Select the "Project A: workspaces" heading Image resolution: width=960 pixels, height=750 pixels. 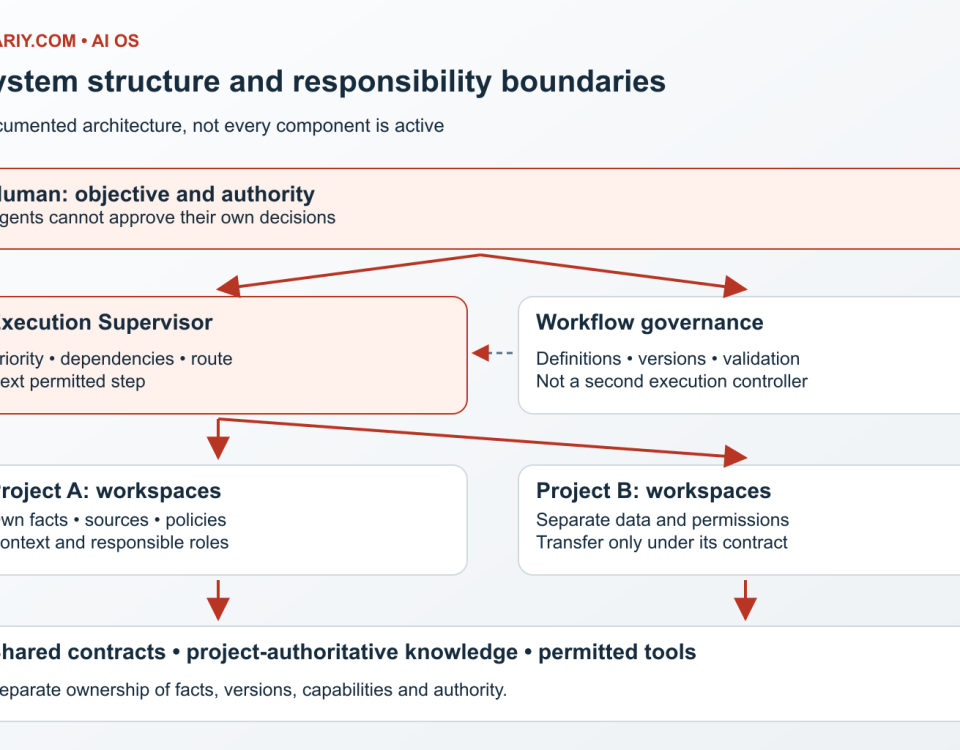tap(108, 490)
